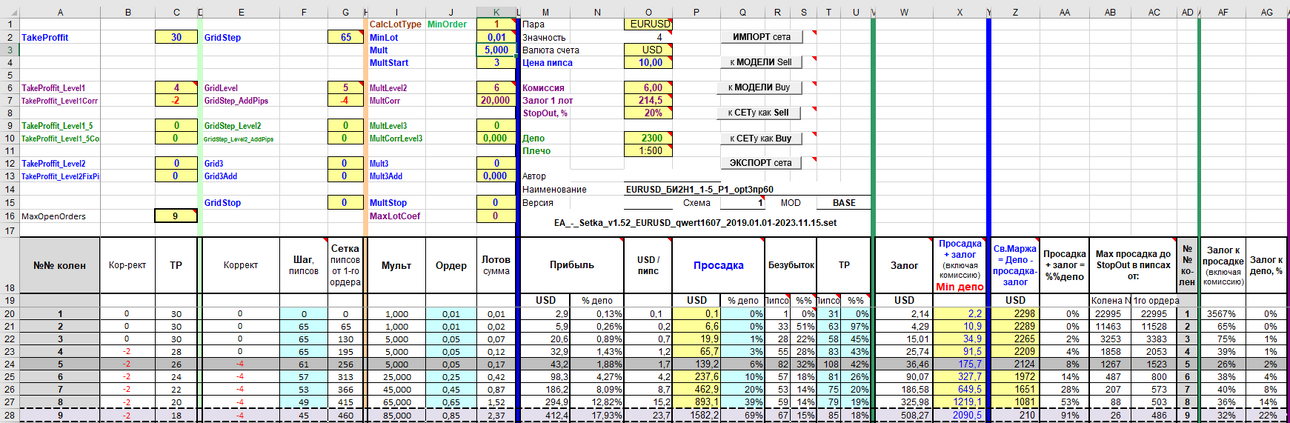Image resolution: width=1290 pixels, height=423 pixels.
Task: Select the GridStep value cell containing 65
Action: (x=345, y=37)
